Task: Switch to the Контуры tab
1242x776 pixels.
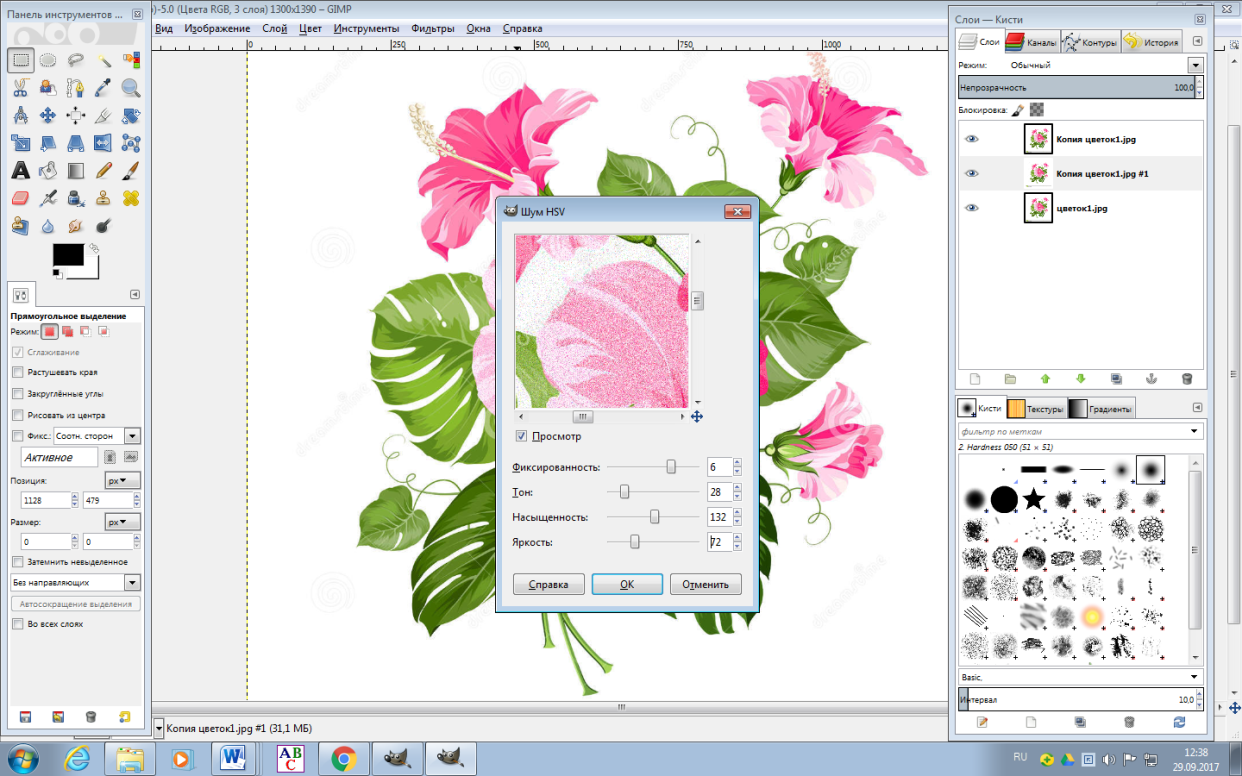Action: pyautogui.click(x=1089, y=42)
